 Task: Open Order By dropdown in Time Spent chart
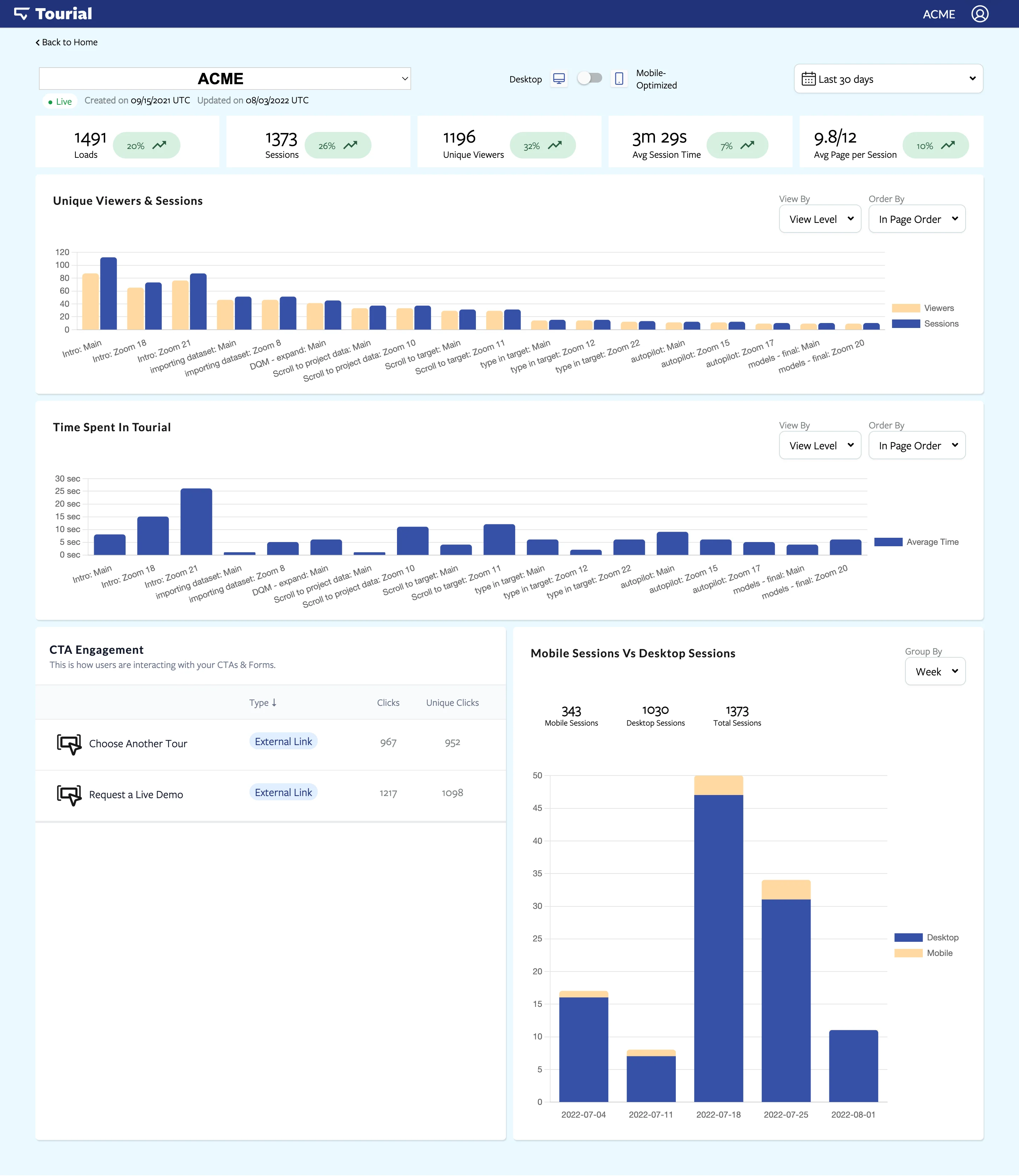(x=917, y=445)
